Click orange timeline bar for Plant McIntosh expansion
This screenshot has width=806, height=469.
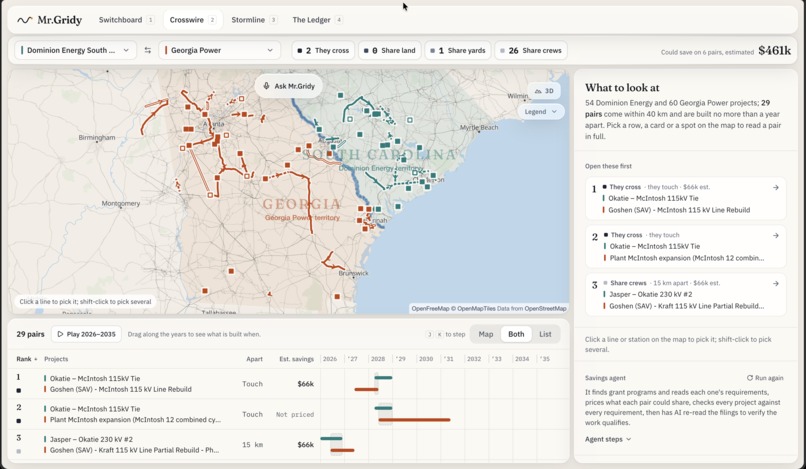coord(414,420)
